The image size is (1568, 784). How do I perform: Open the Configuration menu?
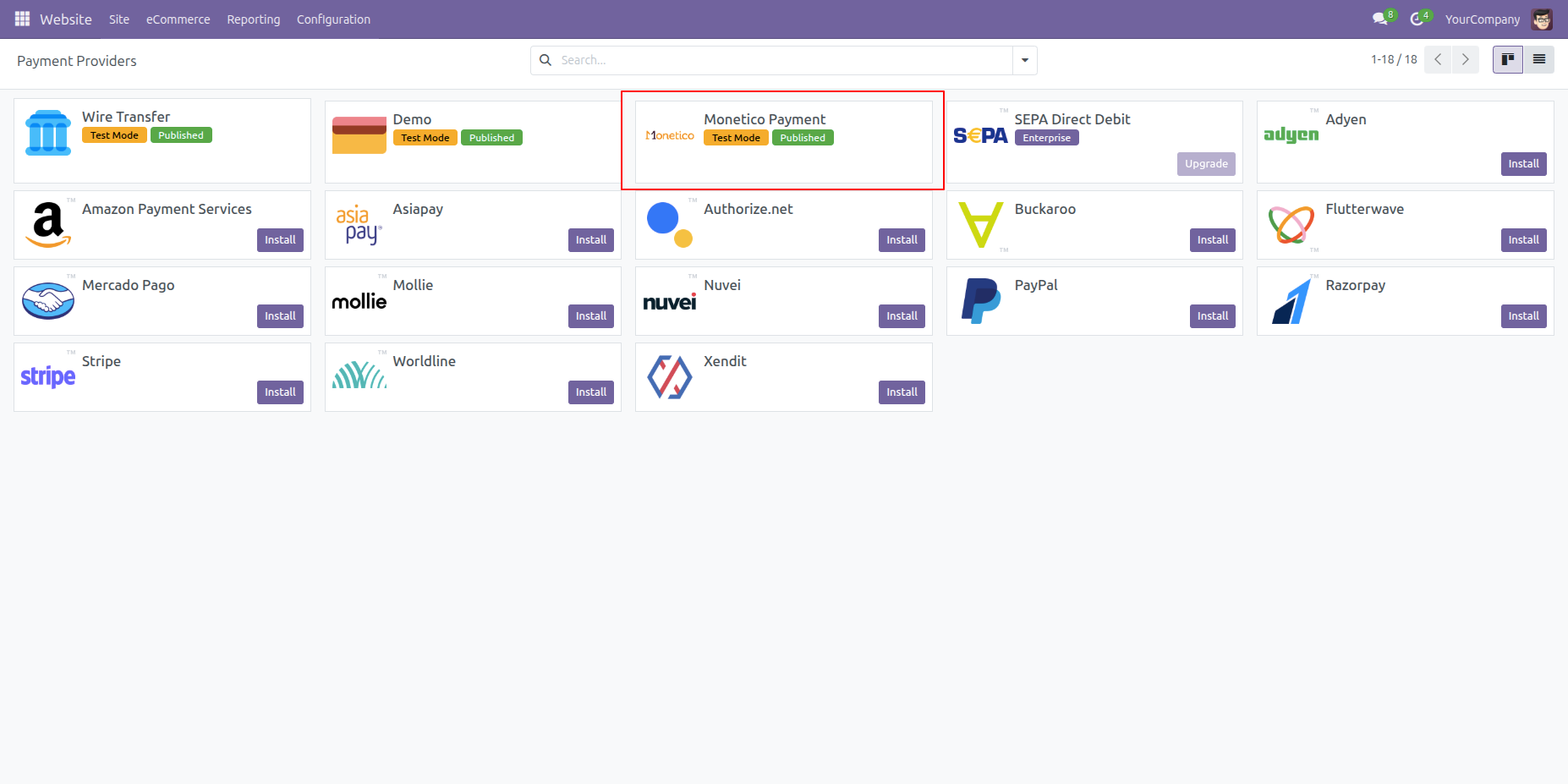coord(333,19)
